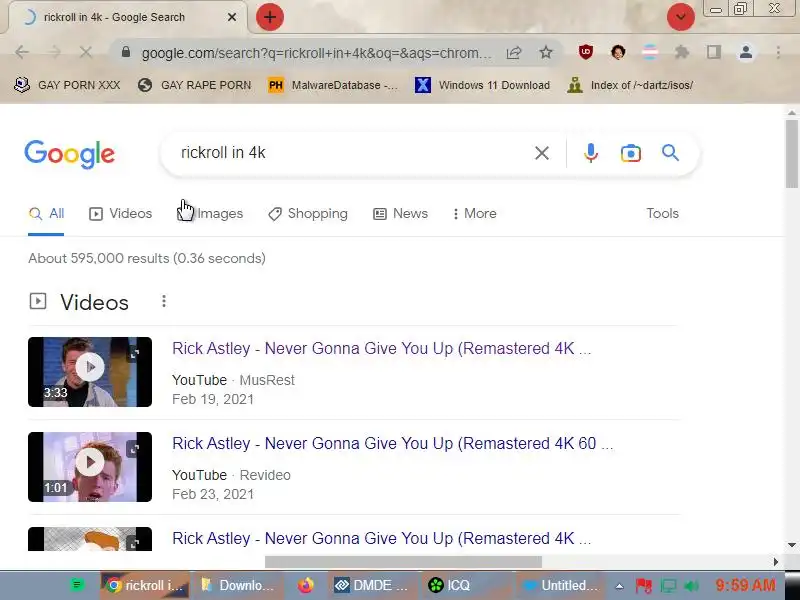Screen dimensions: 800x600
Task: Open the network tray icon
Action: [x=668, y=586]
